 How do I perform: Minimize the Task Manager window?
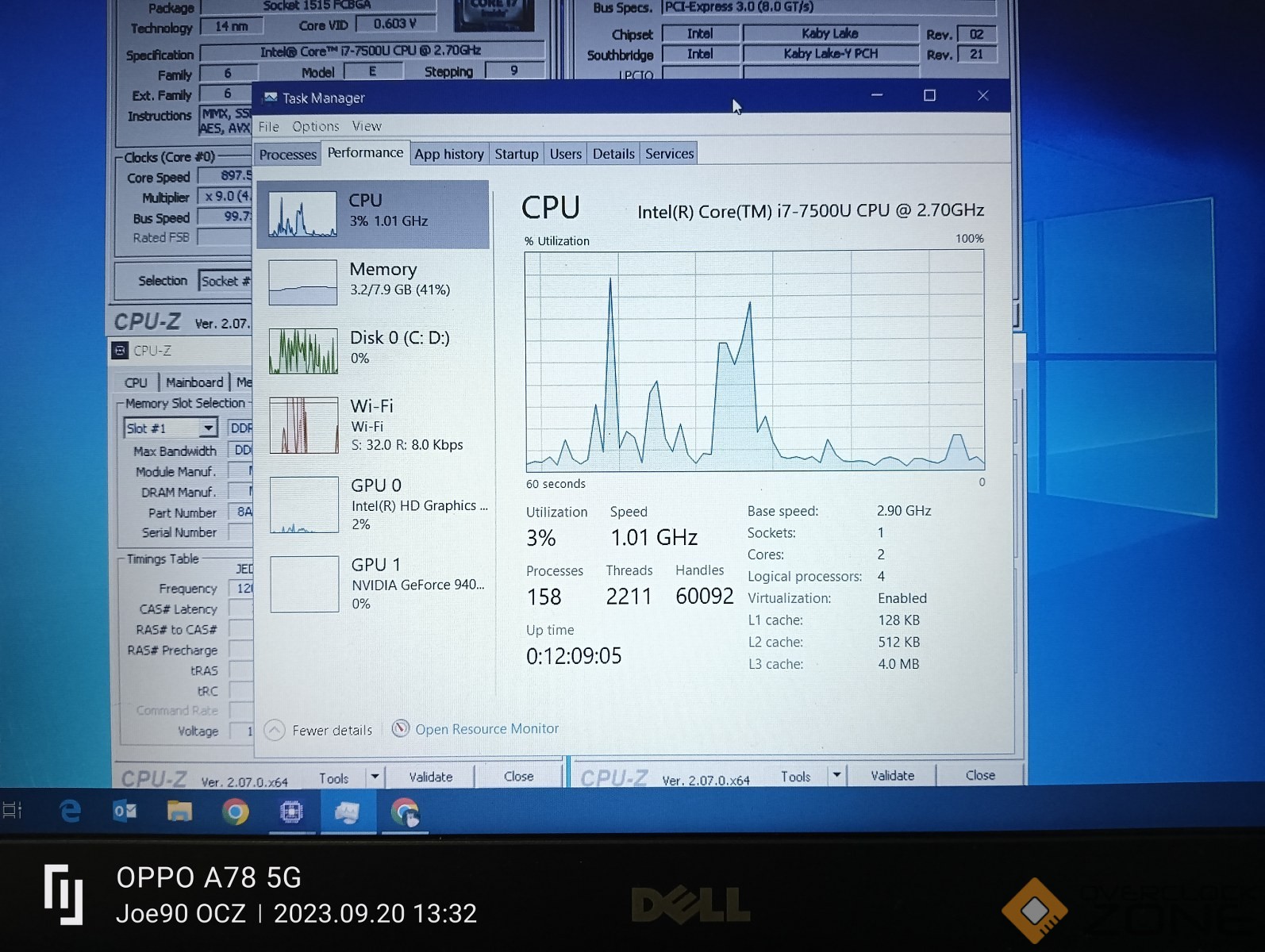(x=877, y=96)
